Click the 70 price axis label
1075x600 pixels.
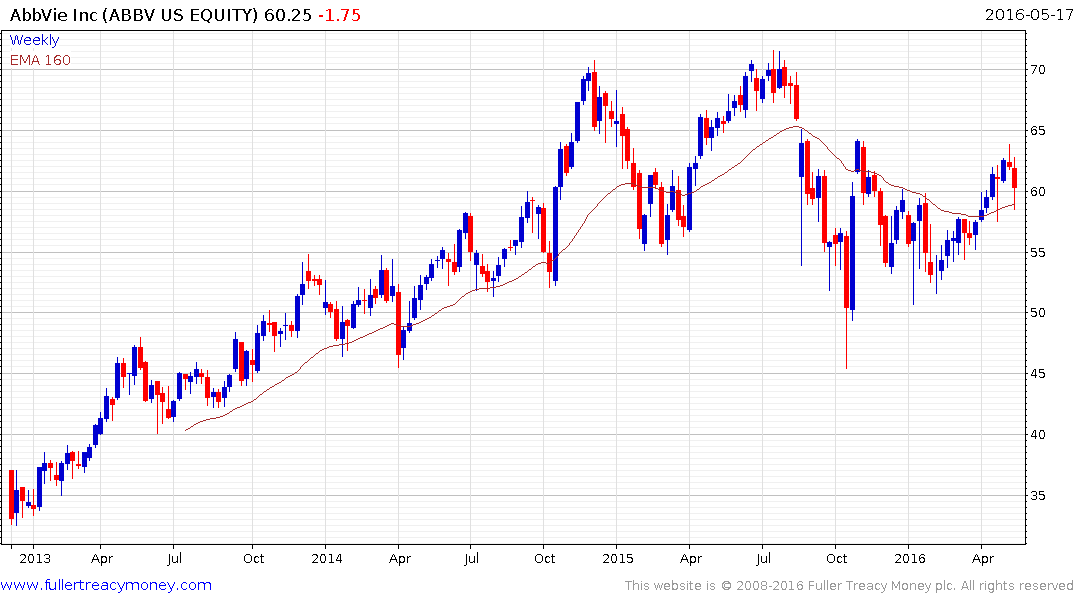1037,69
